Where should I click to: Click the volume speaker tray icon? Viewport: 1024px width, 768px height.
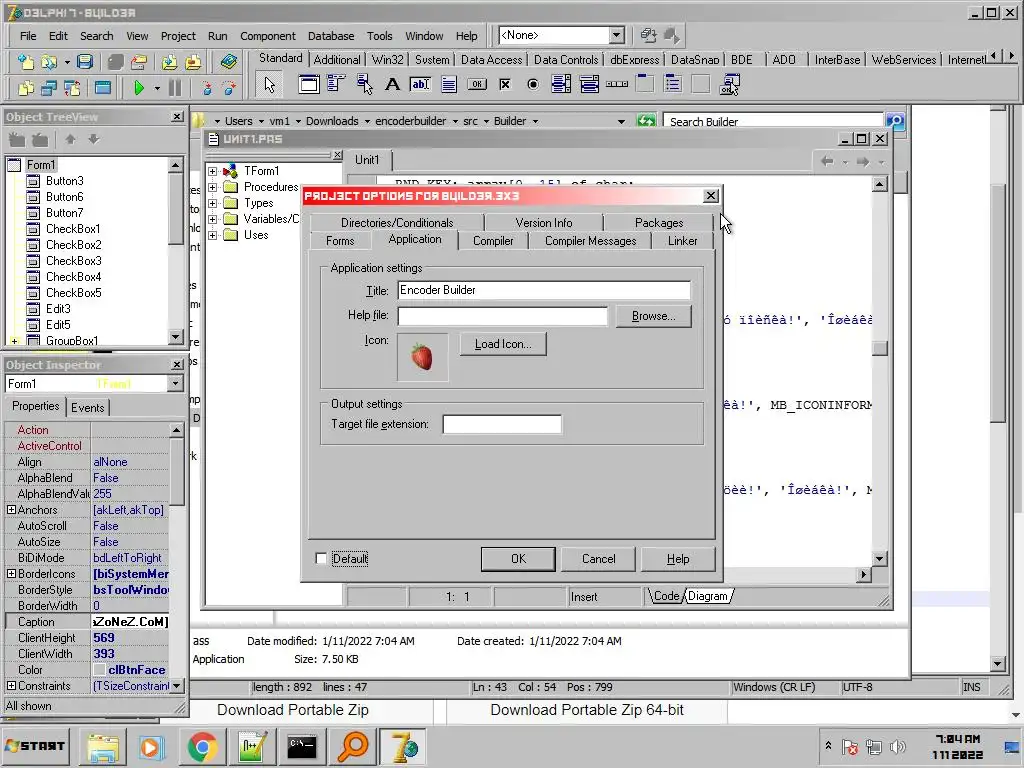click(x=899, y=746)
